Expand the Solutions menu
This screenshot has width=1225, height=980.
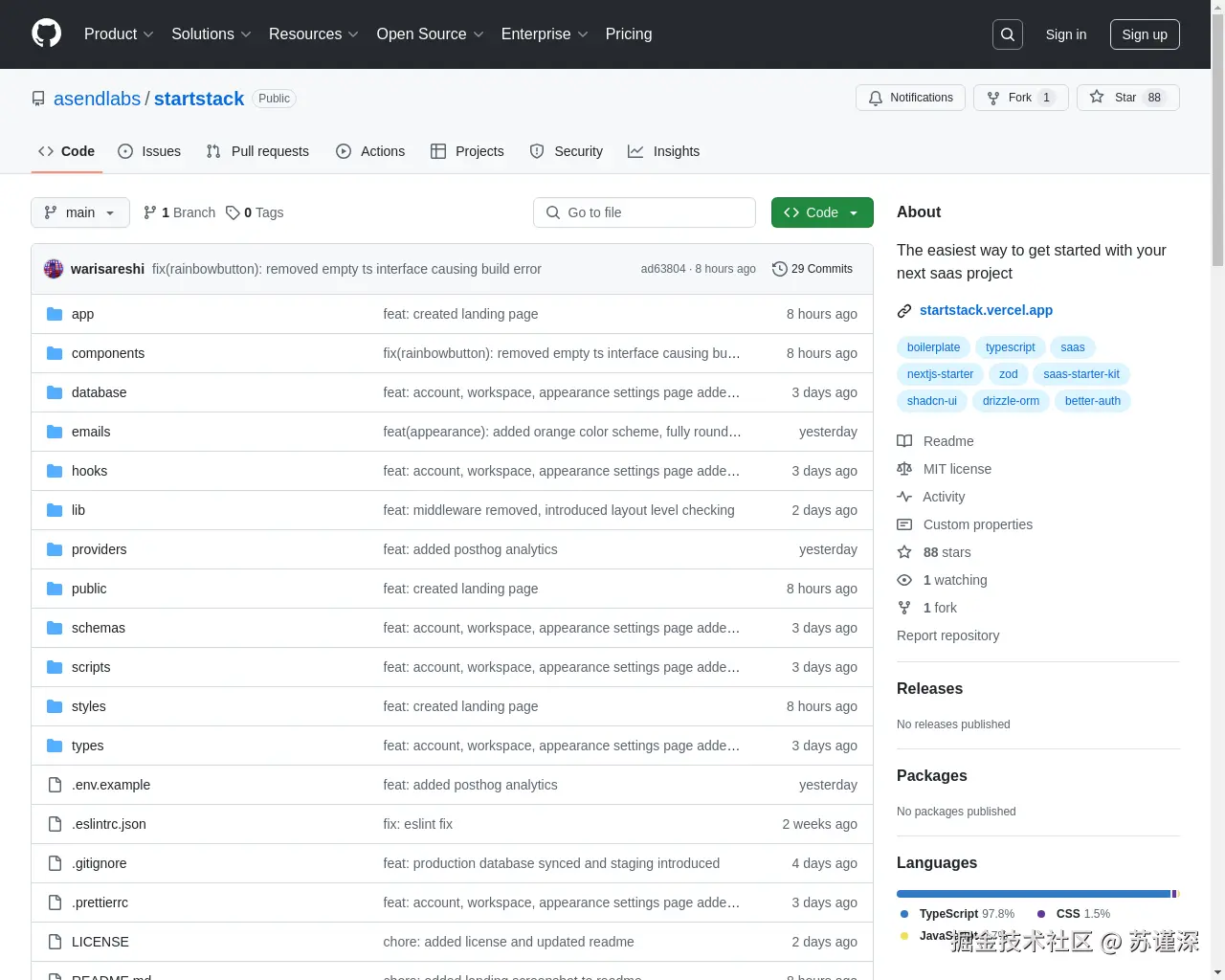point(212,33)
